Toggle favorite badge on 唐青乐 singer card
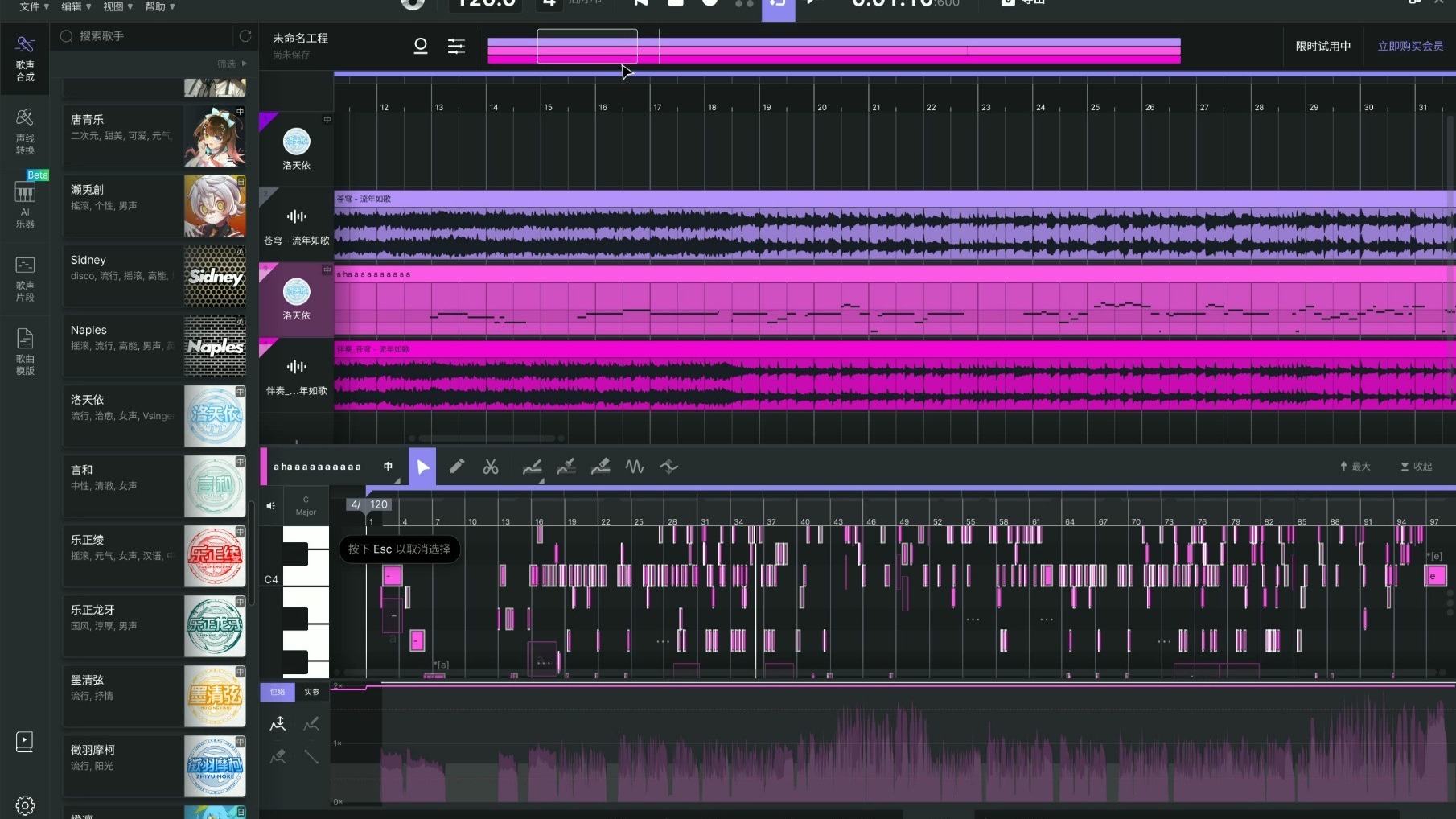This screenshot has width=1456, height=819. [x=240, y=112]
